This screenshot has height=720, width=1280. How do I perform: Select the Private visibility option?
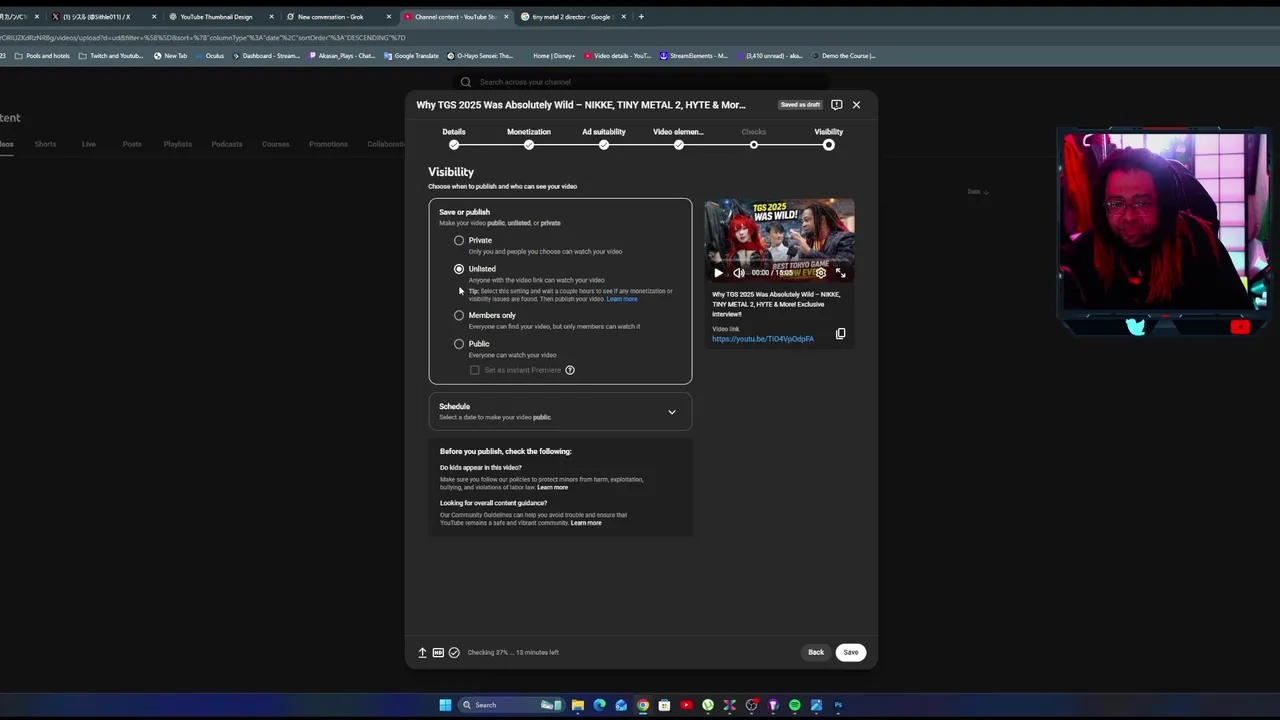click(459, 240)
